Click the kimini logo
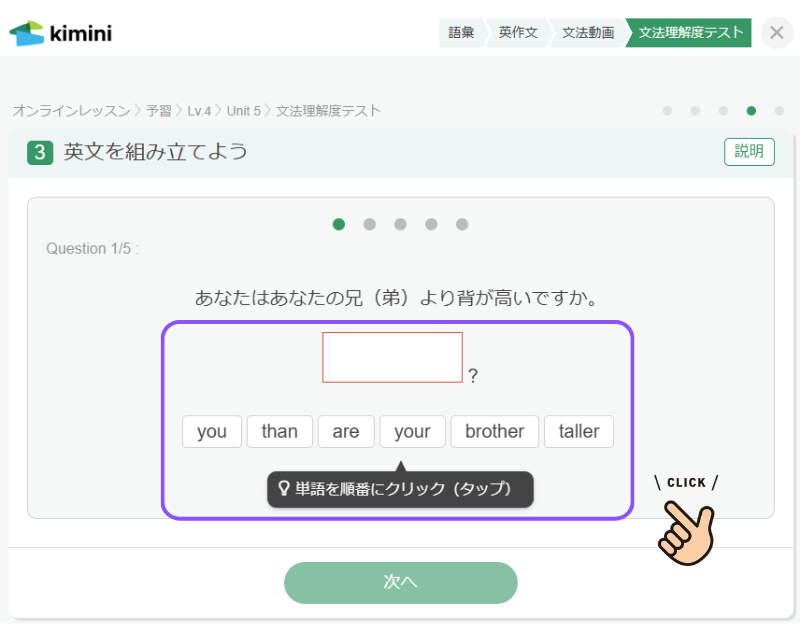 tap(61, 33)
